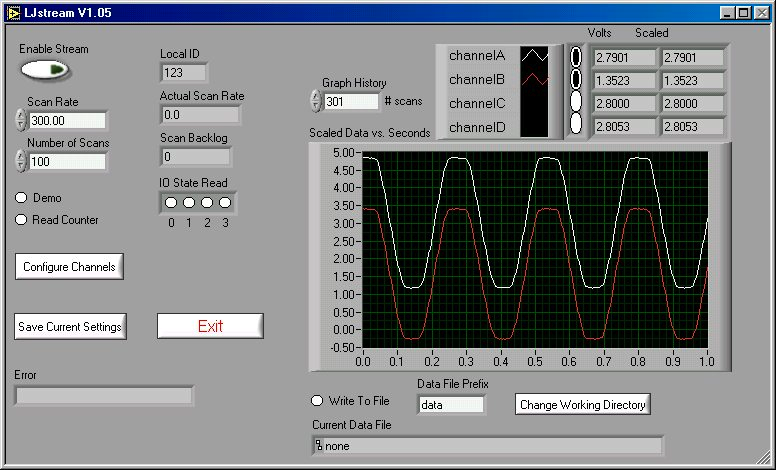Open the Configure Channels dialog
Image resolution: width=776 pixels, height=470 pixels.
pyautogui.click(x=69, y=267)
